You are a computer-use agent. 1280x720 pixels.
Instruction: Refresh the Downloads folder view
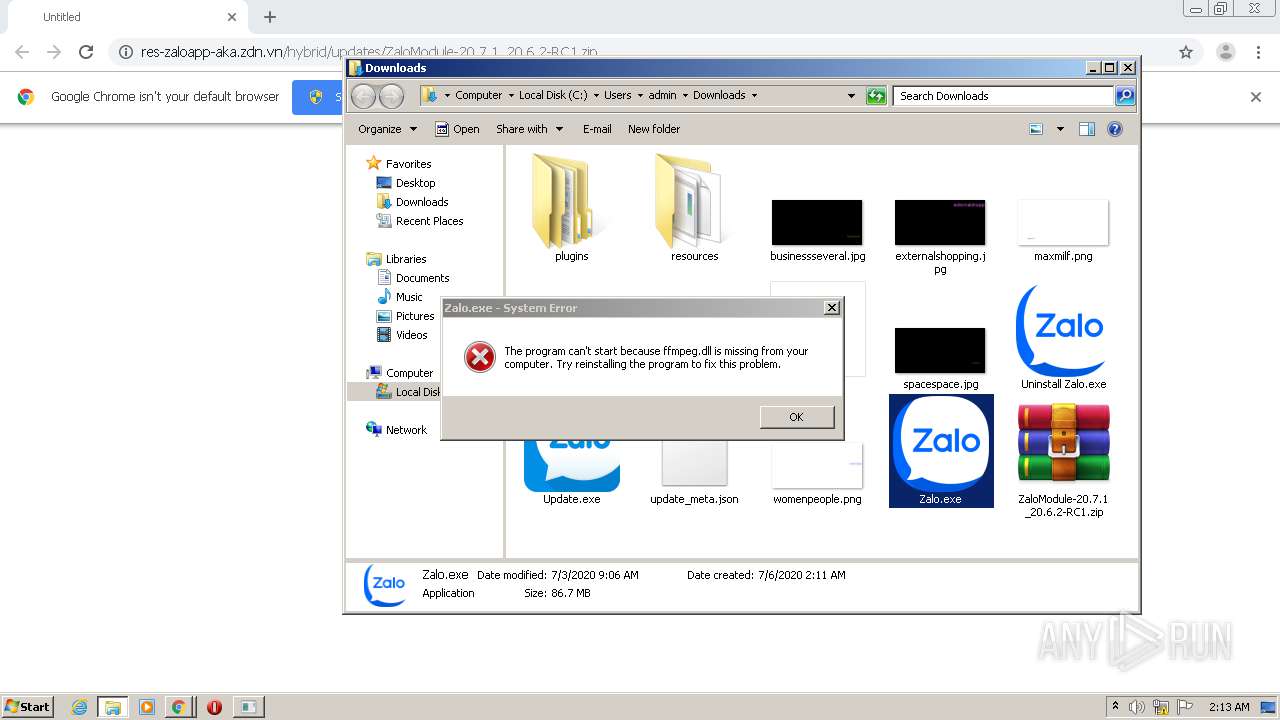(876, 96)
